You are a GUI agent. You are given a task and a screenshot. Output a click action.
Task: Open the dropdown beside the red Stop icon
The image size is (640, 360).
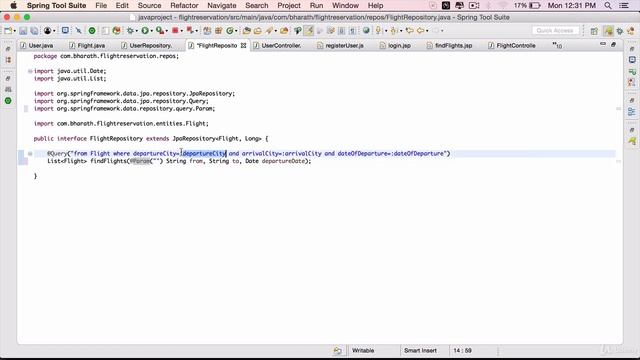(181, 31)
